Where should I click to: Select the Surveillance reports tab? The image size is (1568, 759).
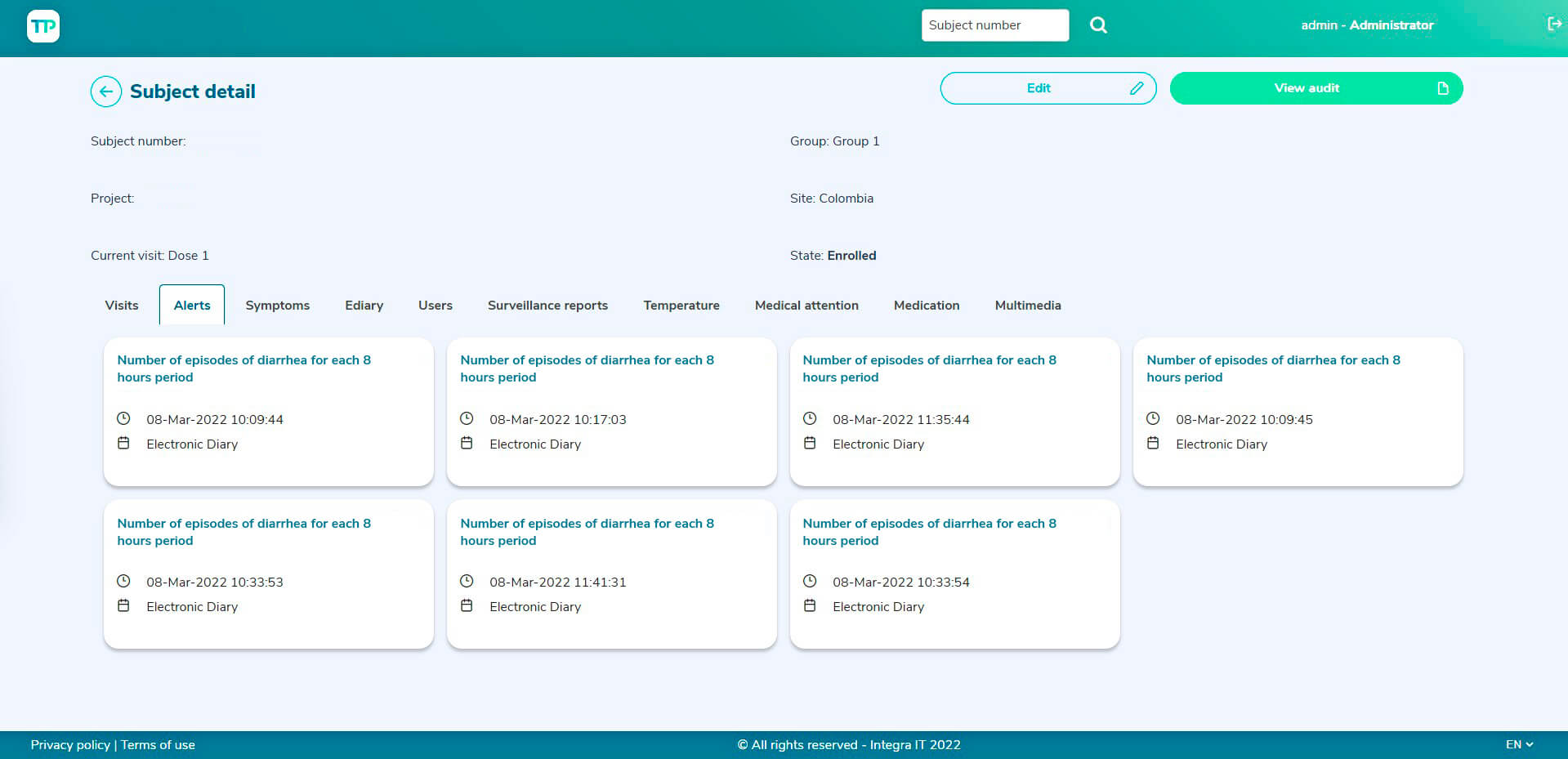click(547, 306)
